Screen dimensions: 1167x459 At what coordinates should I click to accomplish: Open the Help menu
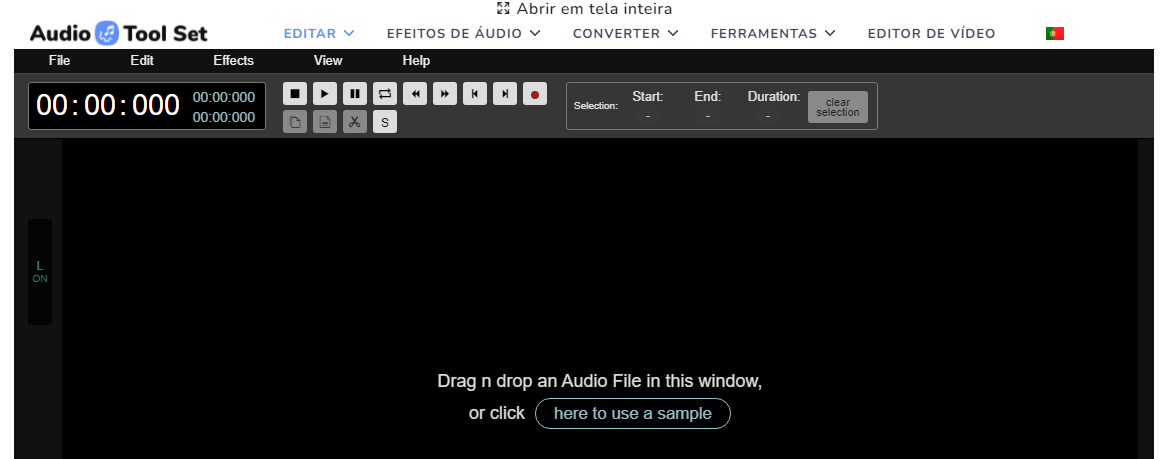click(416, 61)
